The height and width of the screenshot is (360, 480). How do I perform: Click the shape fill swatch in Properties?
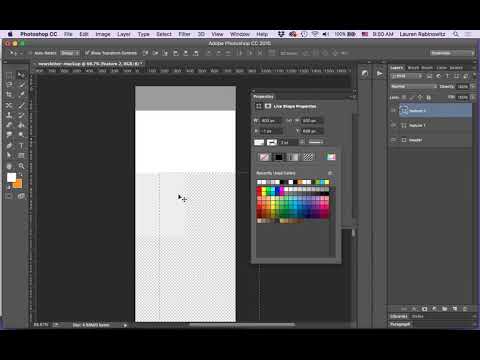[x=259, y=142]
